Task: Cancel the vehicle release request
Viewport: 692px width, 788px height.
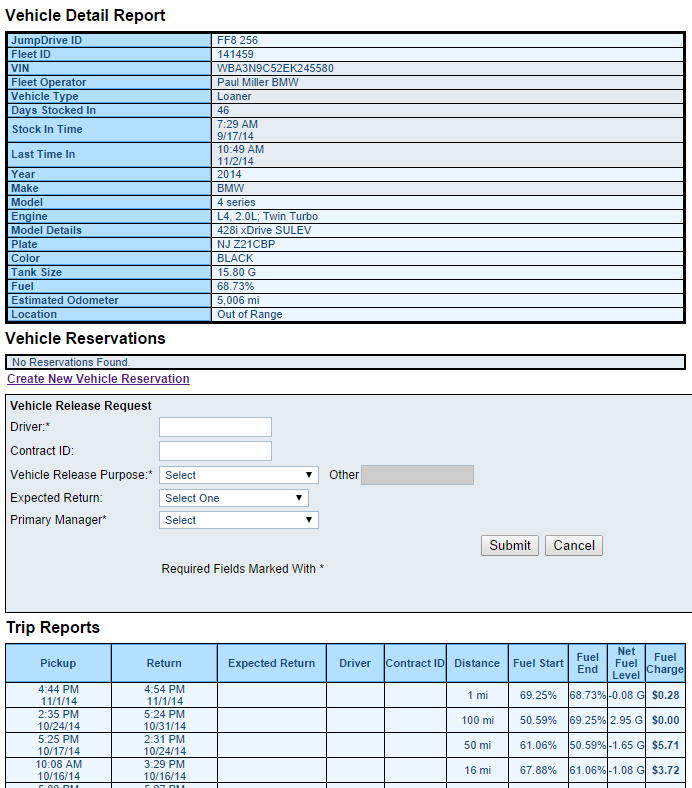Action: coord(574,546)
